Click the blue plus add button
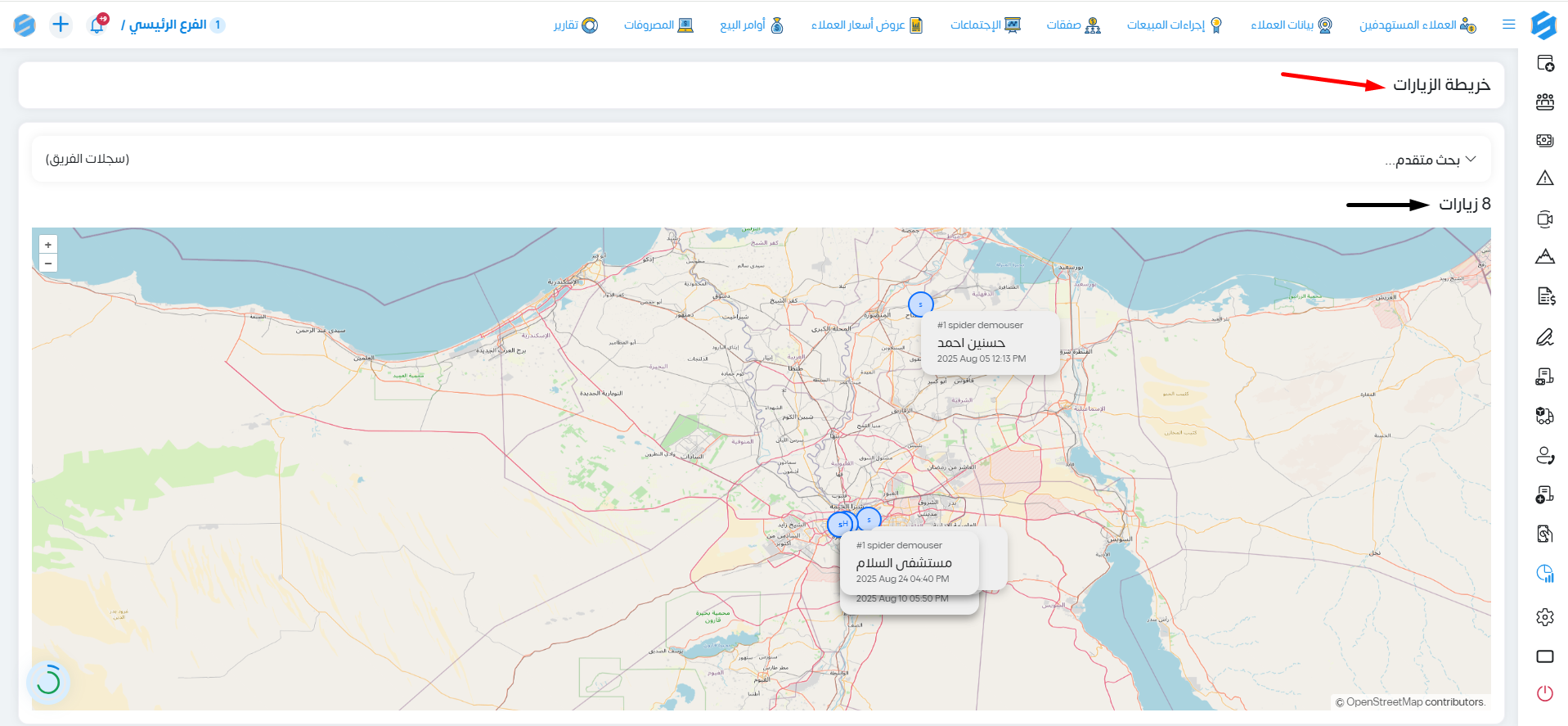 [x=61, y=25]
